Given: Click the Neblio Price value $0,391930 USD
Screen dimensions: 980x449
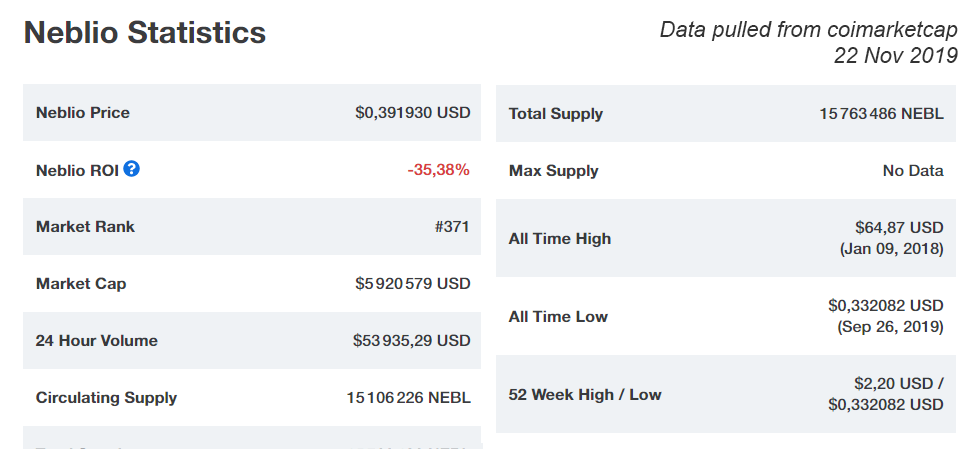Looking at the screenshot, I should (412, 113).
